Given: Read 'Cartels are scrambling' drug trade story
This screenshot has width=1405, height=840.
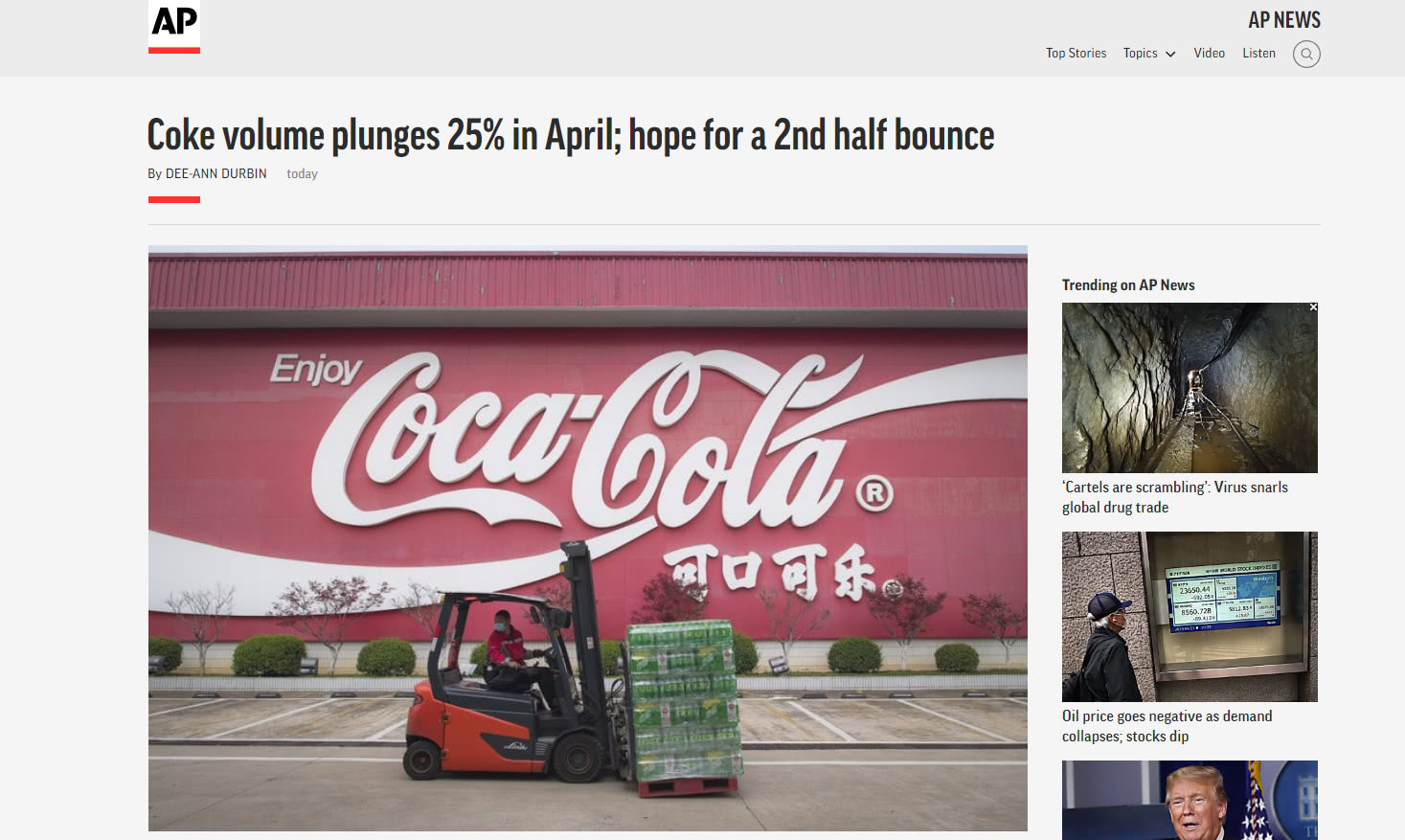Looking at the screenshot, I should click(x=1174, y=497).
